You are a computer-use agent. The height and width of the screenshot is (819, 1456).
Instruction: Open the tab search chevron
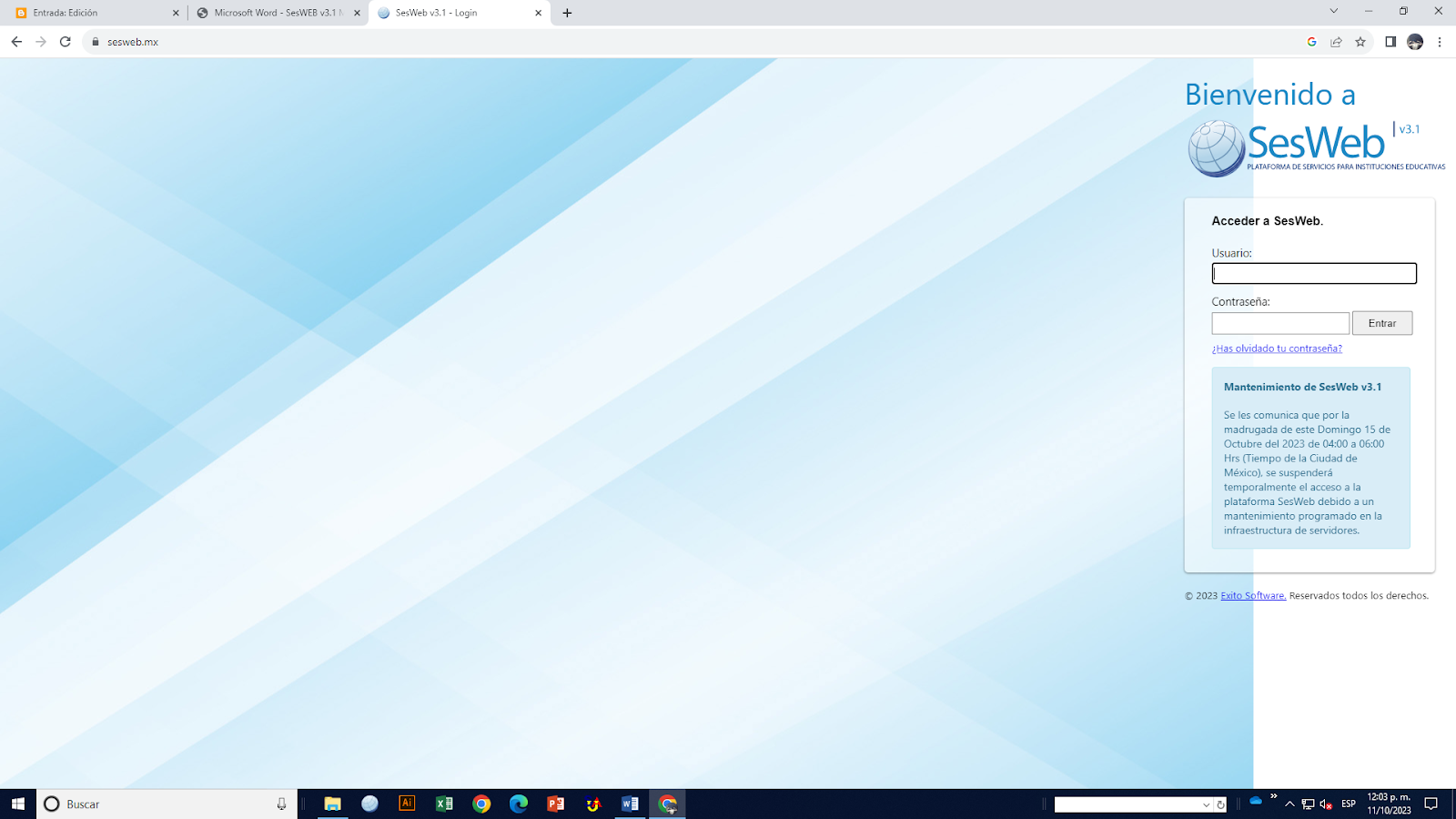click(x=1334, y=12)
